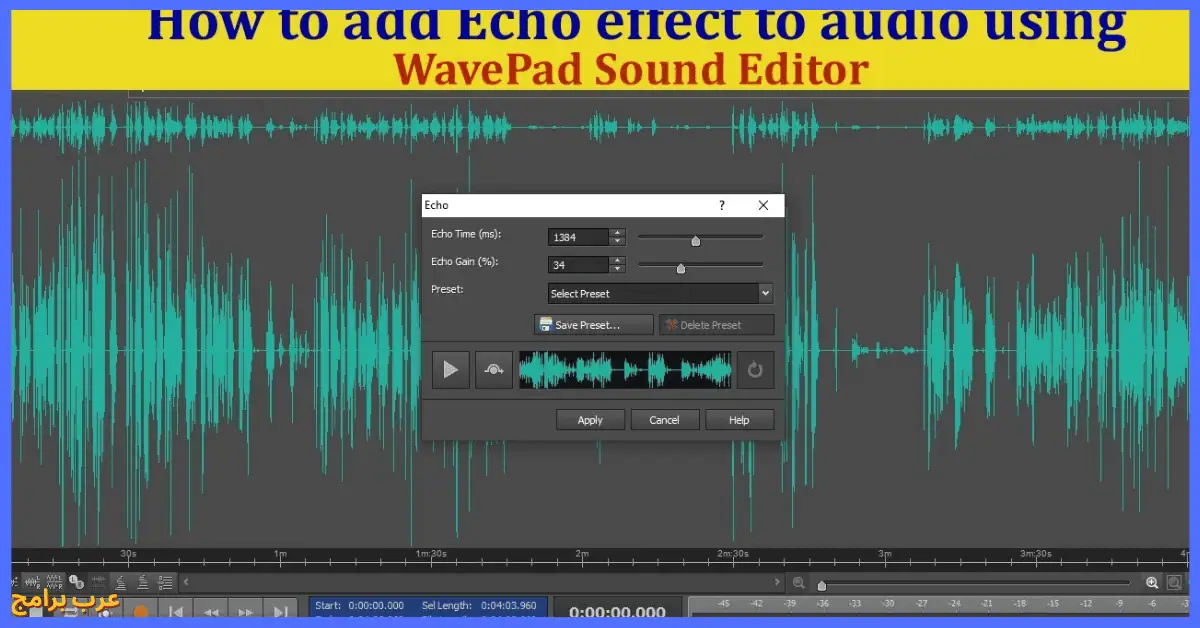The image size is (1200, 628).
Task: Click the Fast Forward button
Action: 245,611
